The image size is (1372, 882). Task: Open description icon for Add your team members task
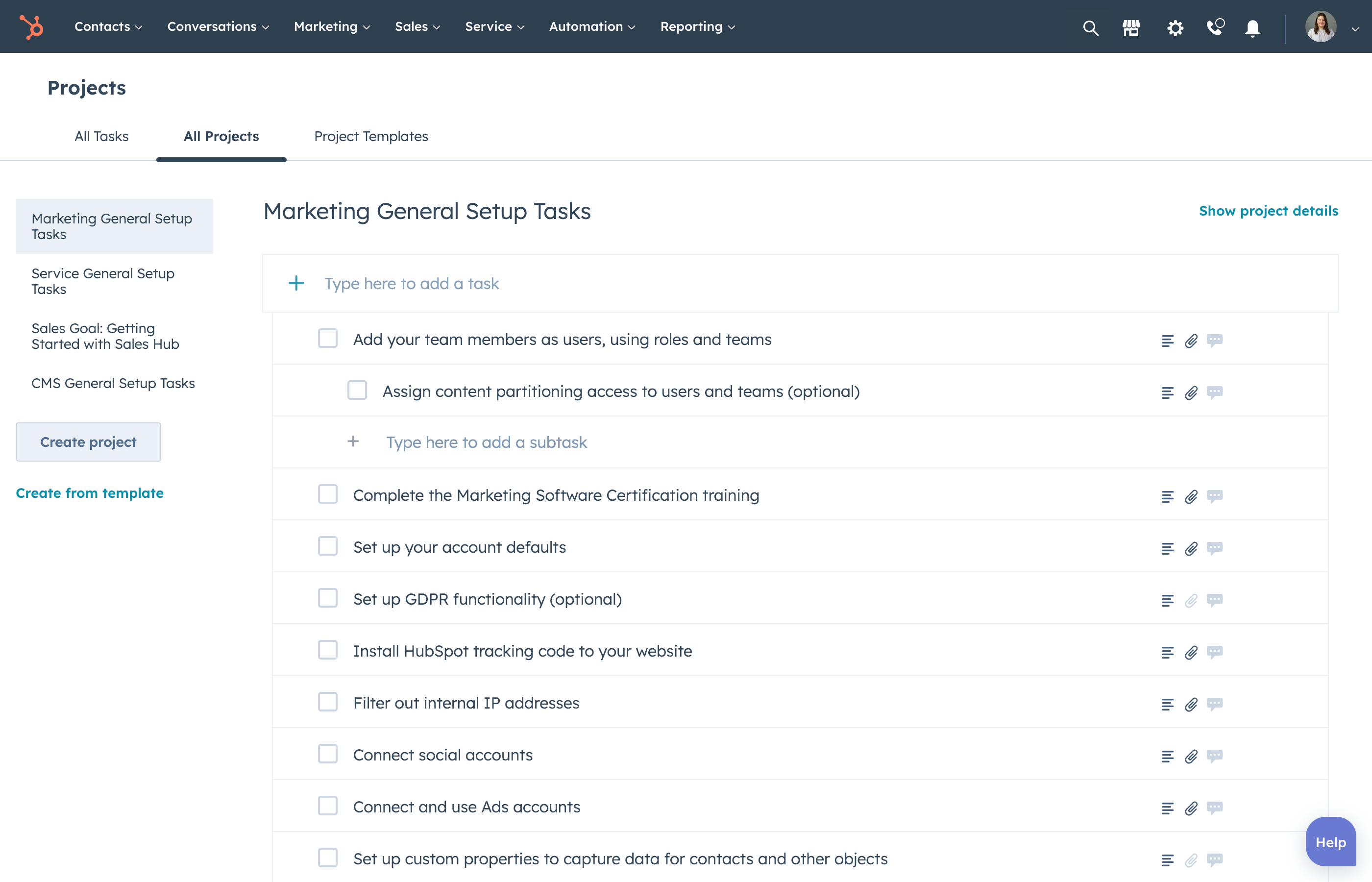1168,340
